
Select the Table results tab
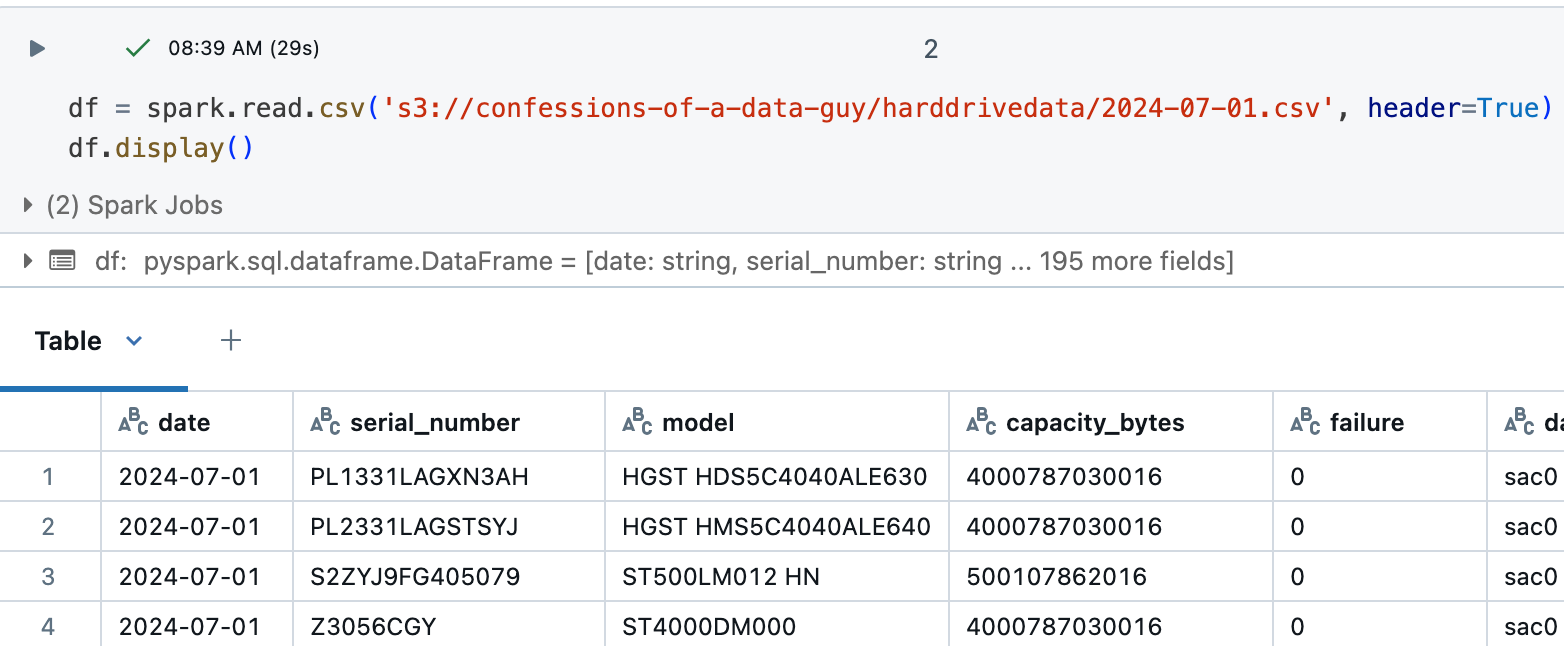coord(68,341)
